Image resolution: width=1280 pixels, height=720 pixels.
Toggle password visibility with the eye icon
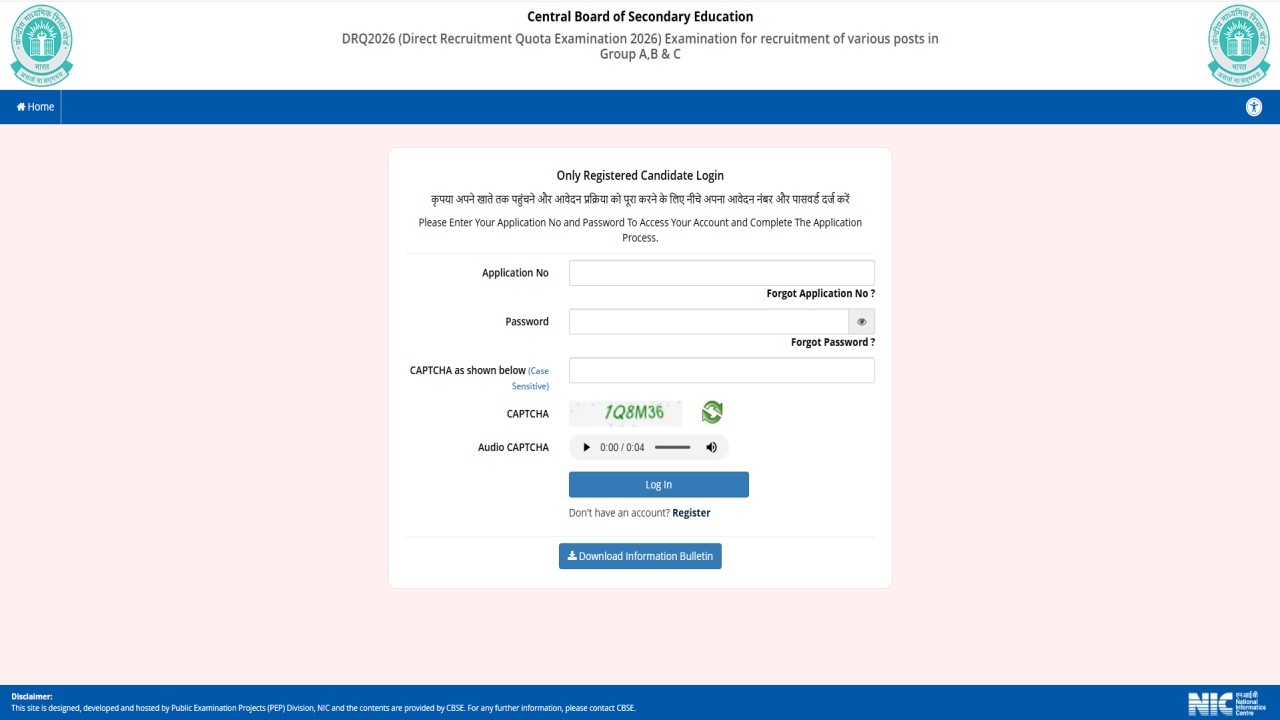[x=861, y=321]
